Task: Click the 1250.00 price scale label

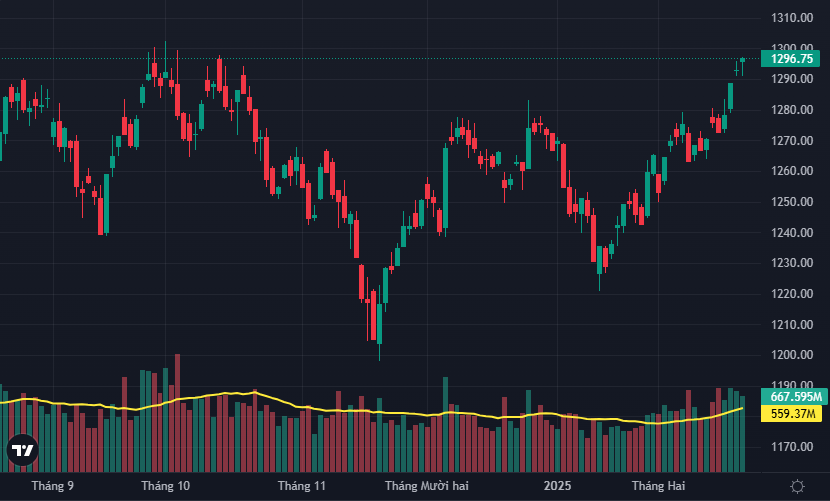Action: tap(792, 202)
